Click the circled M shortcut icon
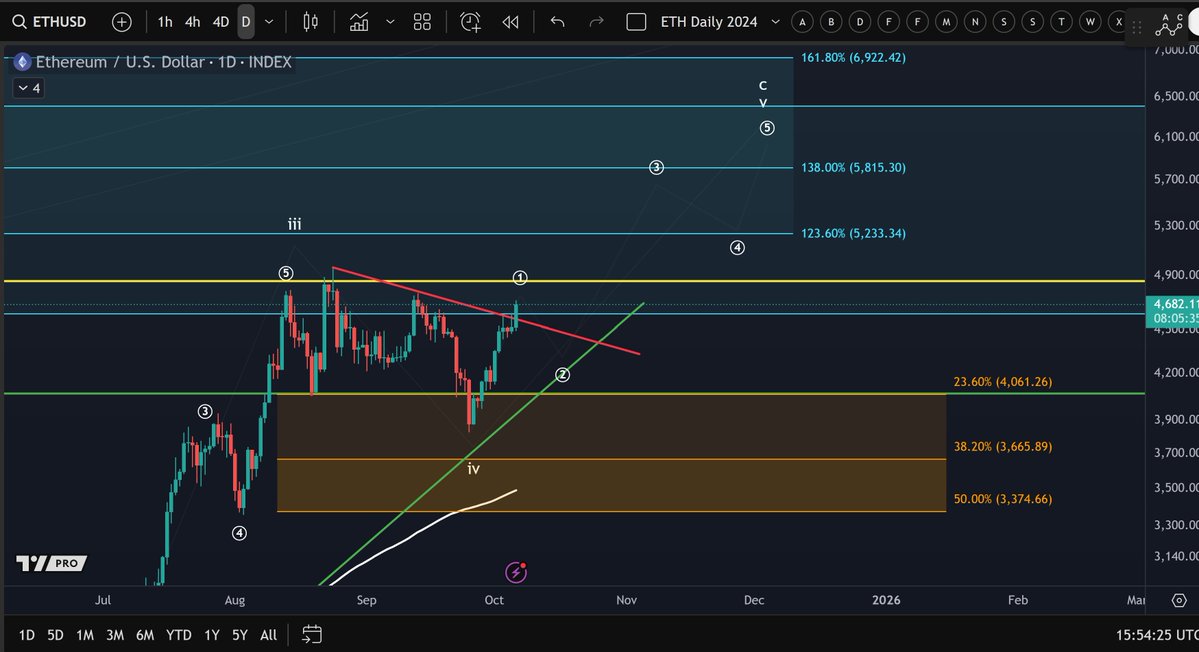Image resolution: width=1199 pixels, height=652 pixels. [946, 22]
